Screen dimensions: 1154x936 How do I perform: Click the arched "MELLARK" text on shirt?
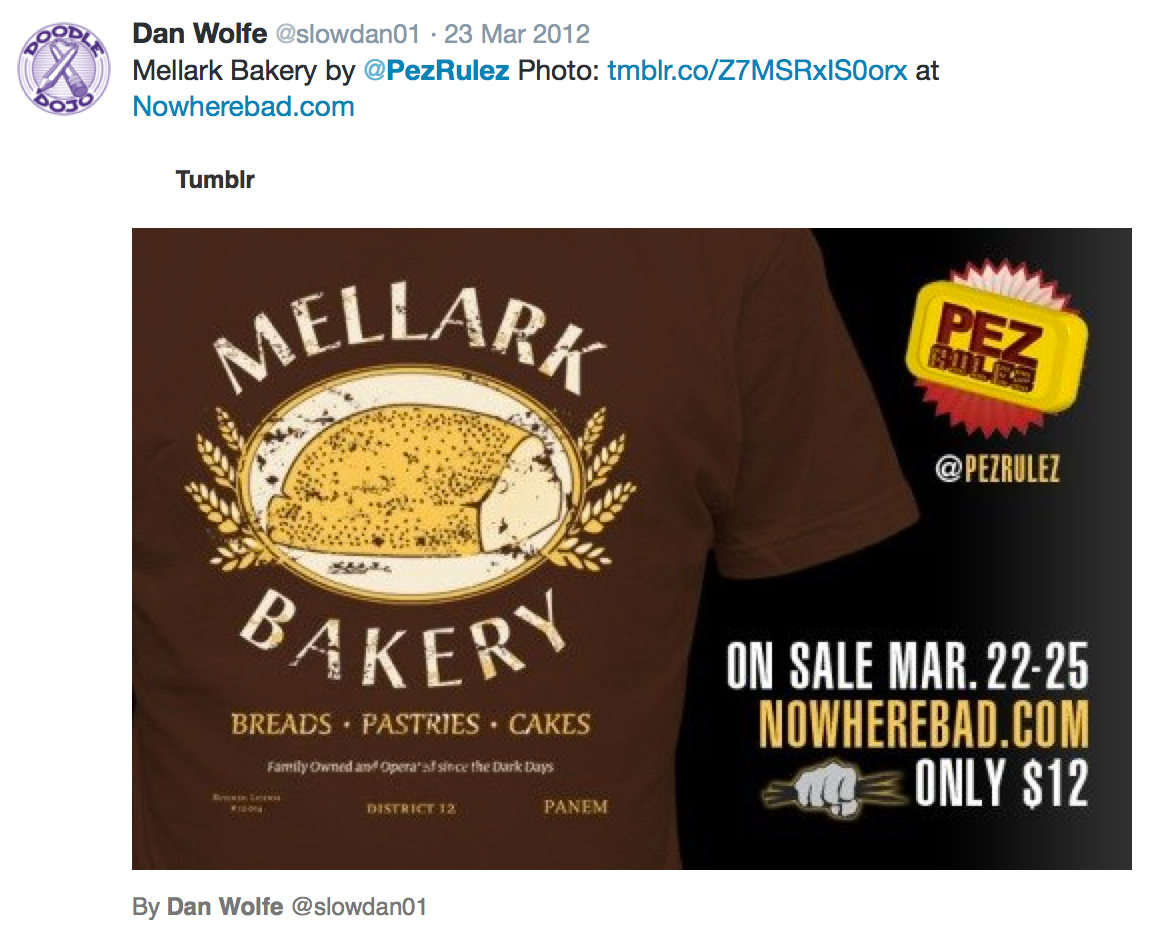[410, 340]
